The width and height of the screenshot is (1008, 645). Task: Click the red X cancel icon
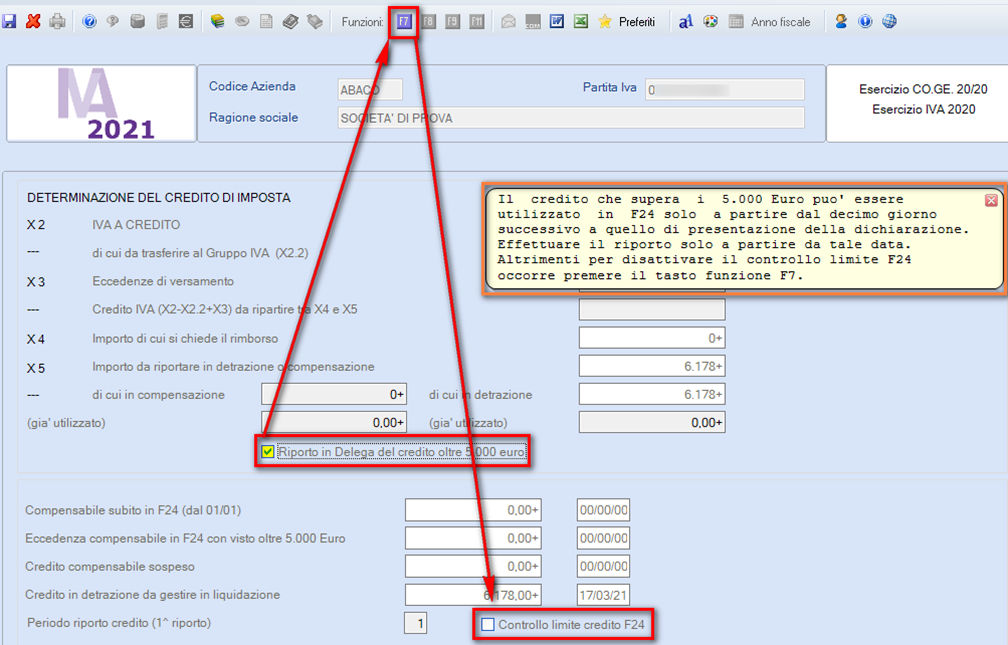click(x=33, y=21)
